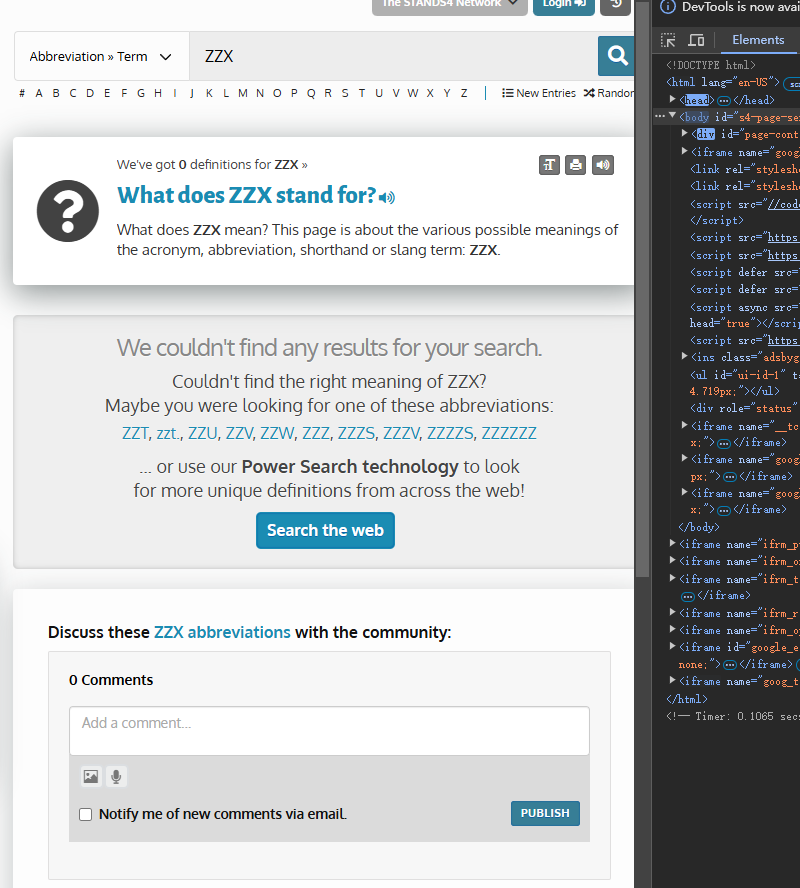Toggle the device toolbar icon in DevTools
Viewport: 800px width, 888px height.
pyautogui.click(x=696, y=40)
